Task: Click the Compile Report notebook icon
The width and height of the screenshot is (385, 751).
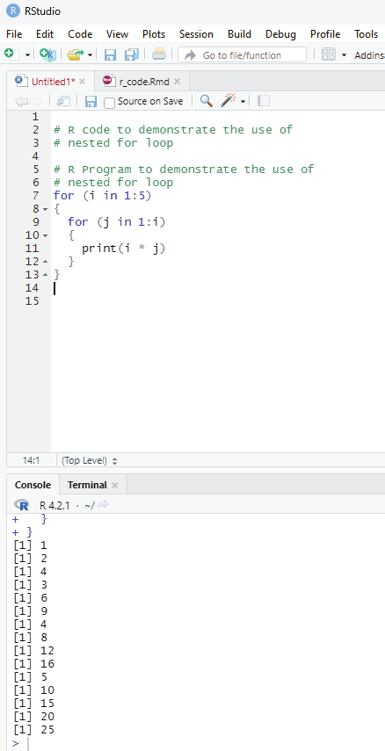Action: [264, 101]
